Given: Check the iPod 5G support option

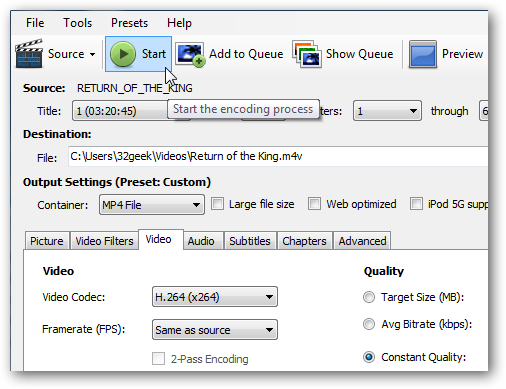Looking at the screenshot, I should tap(416, 204).
